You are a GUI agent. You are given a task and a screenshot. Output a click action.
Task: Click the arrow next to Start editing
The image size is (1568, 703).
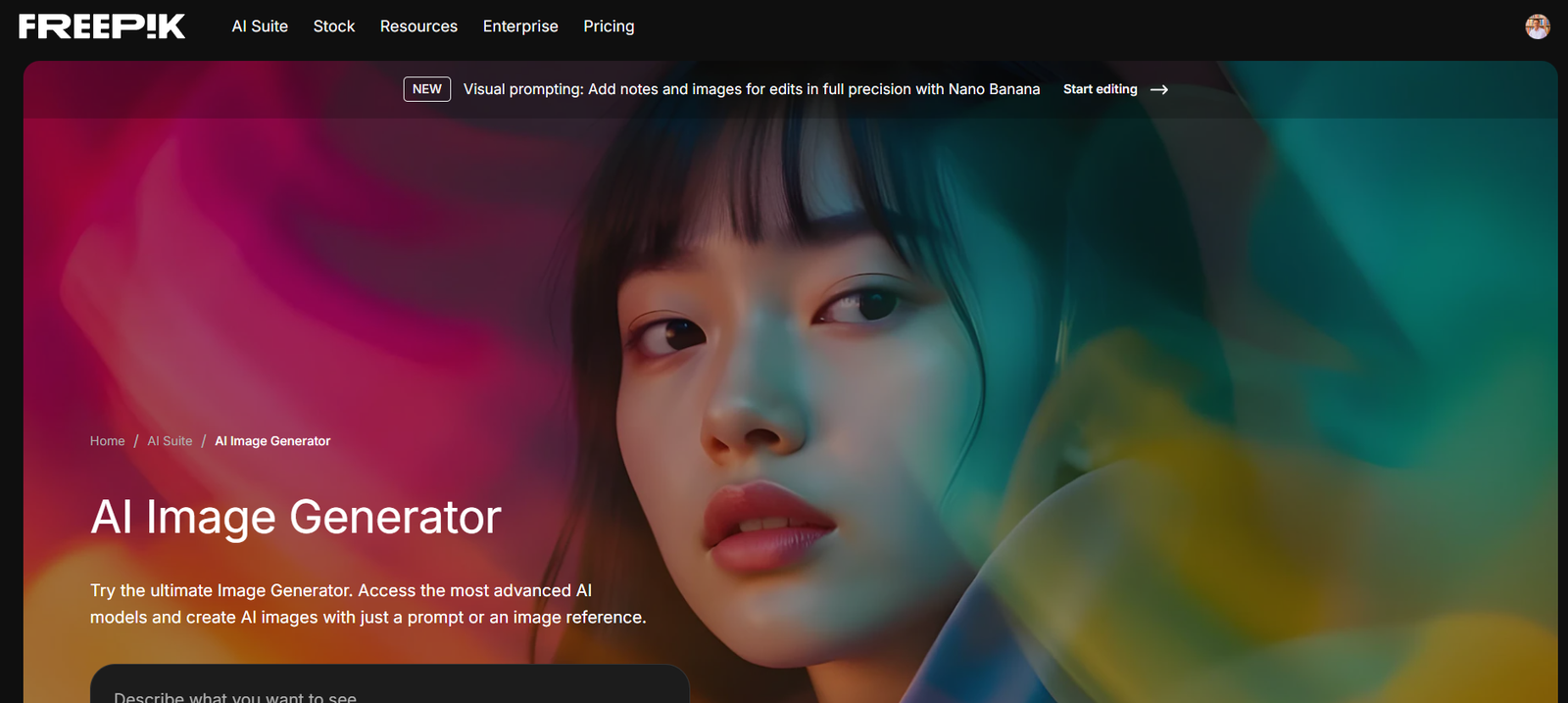1159,89
